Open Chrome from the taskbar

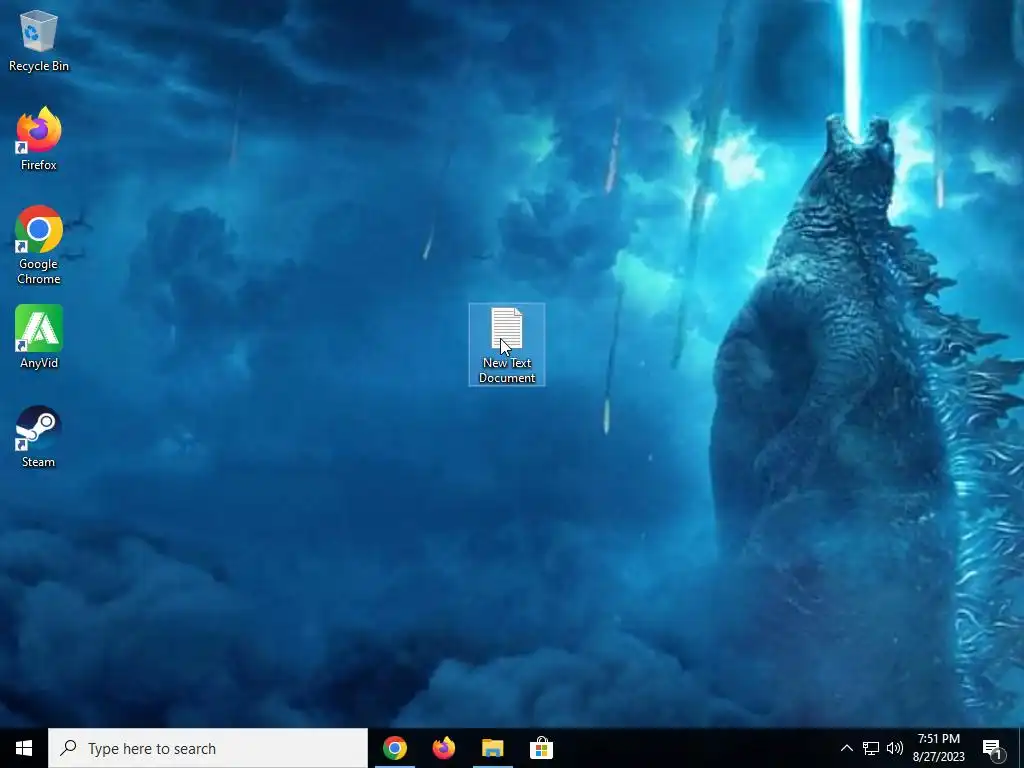coord(394,748)
